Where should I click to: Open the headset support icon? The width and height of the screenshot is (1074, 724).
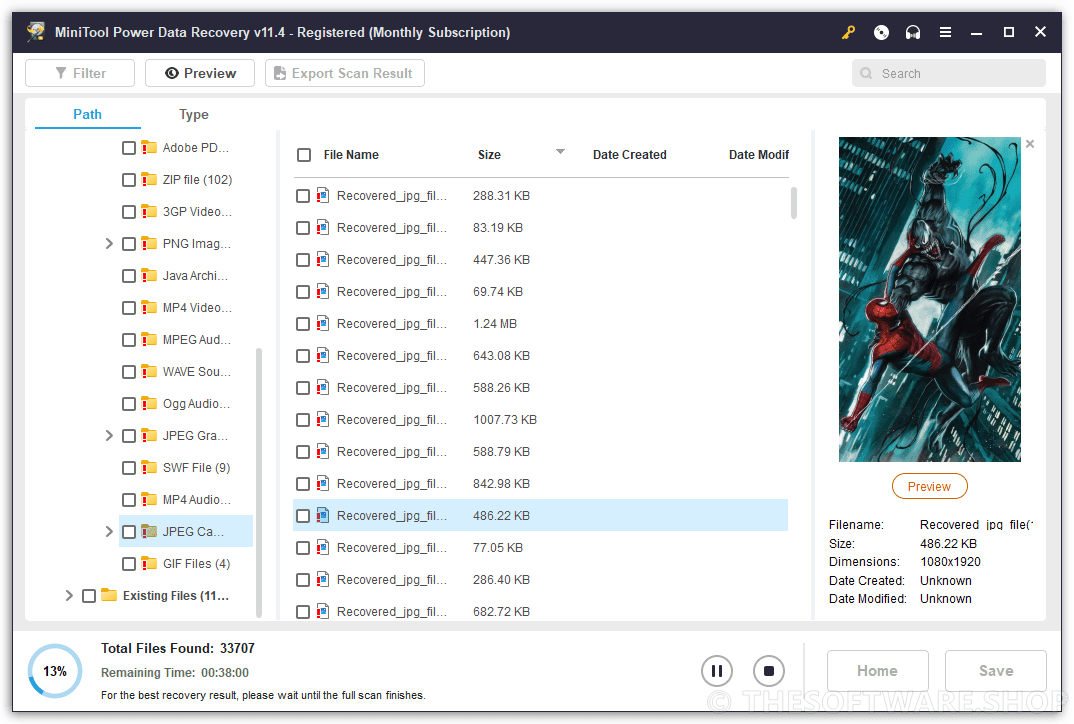pos(913,32)
